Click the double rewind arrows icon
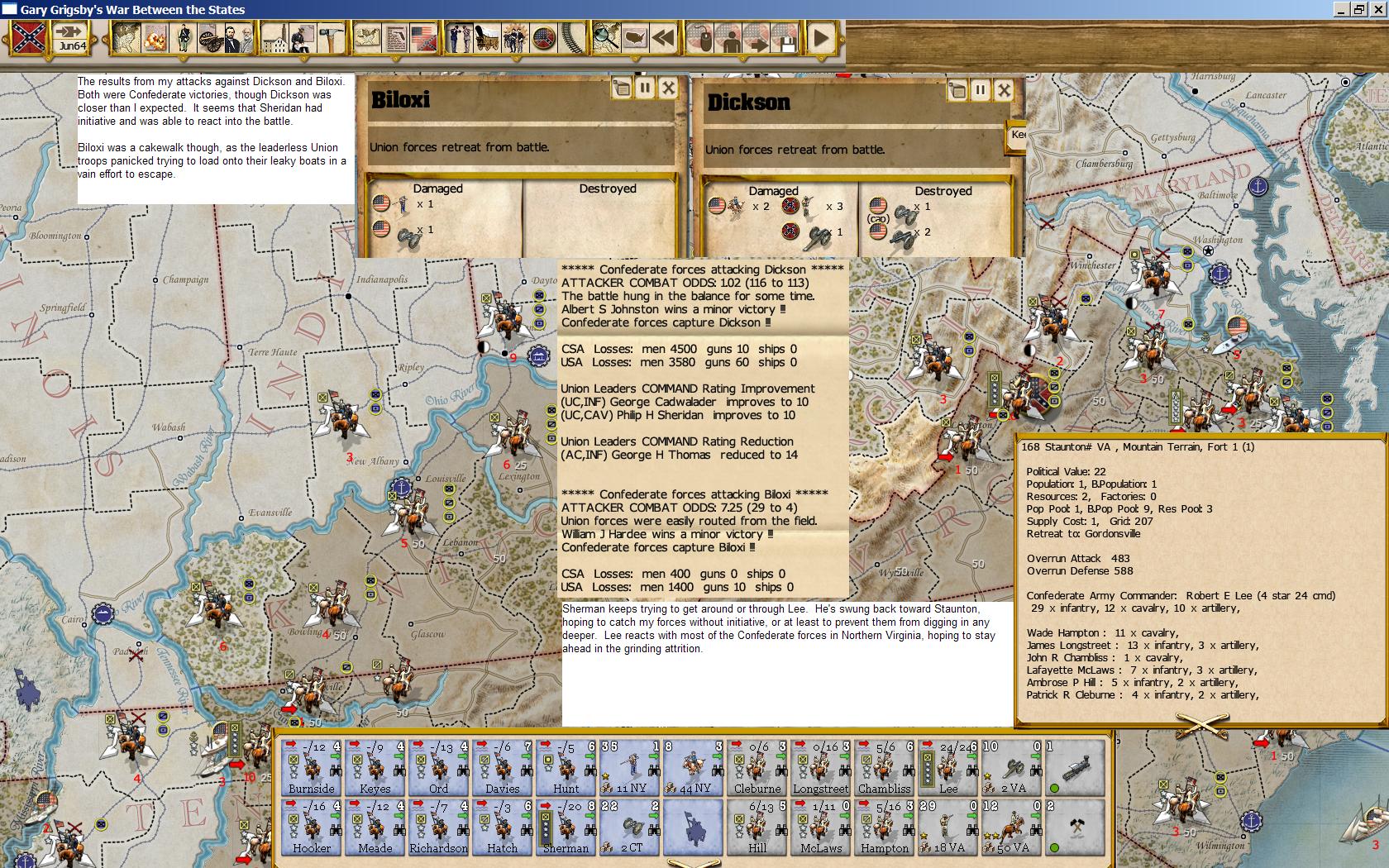This screenshot has width=1389, height=868. pyautogui.click(x=663, y=38)
